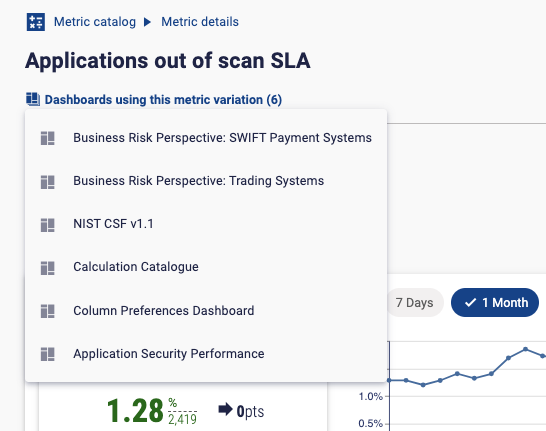Collapse the Dashboards using this metric variation dropdown
Image resolution: width=546 pixels, height=431 pixels.
point(163,100)
